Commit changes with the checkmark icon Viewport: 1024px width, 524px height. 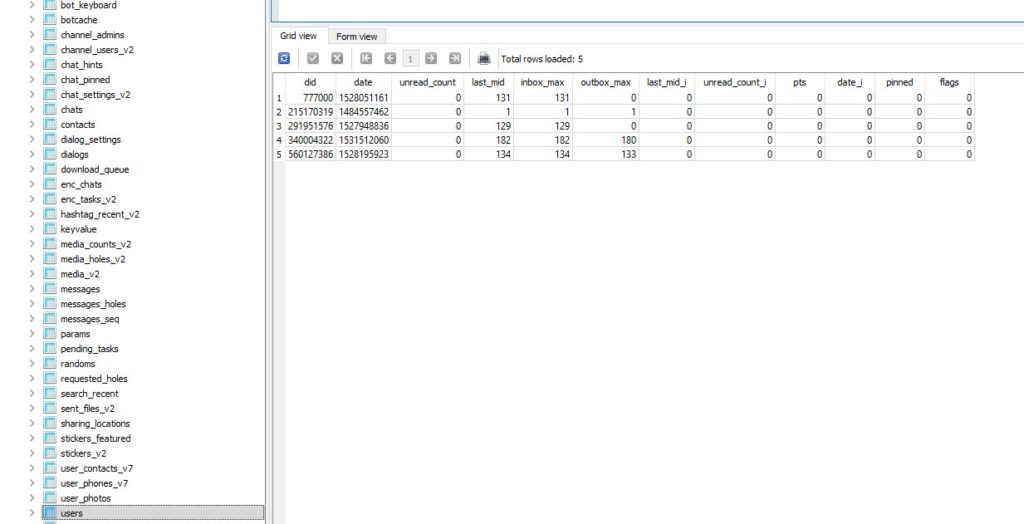[x=313, y=59]
